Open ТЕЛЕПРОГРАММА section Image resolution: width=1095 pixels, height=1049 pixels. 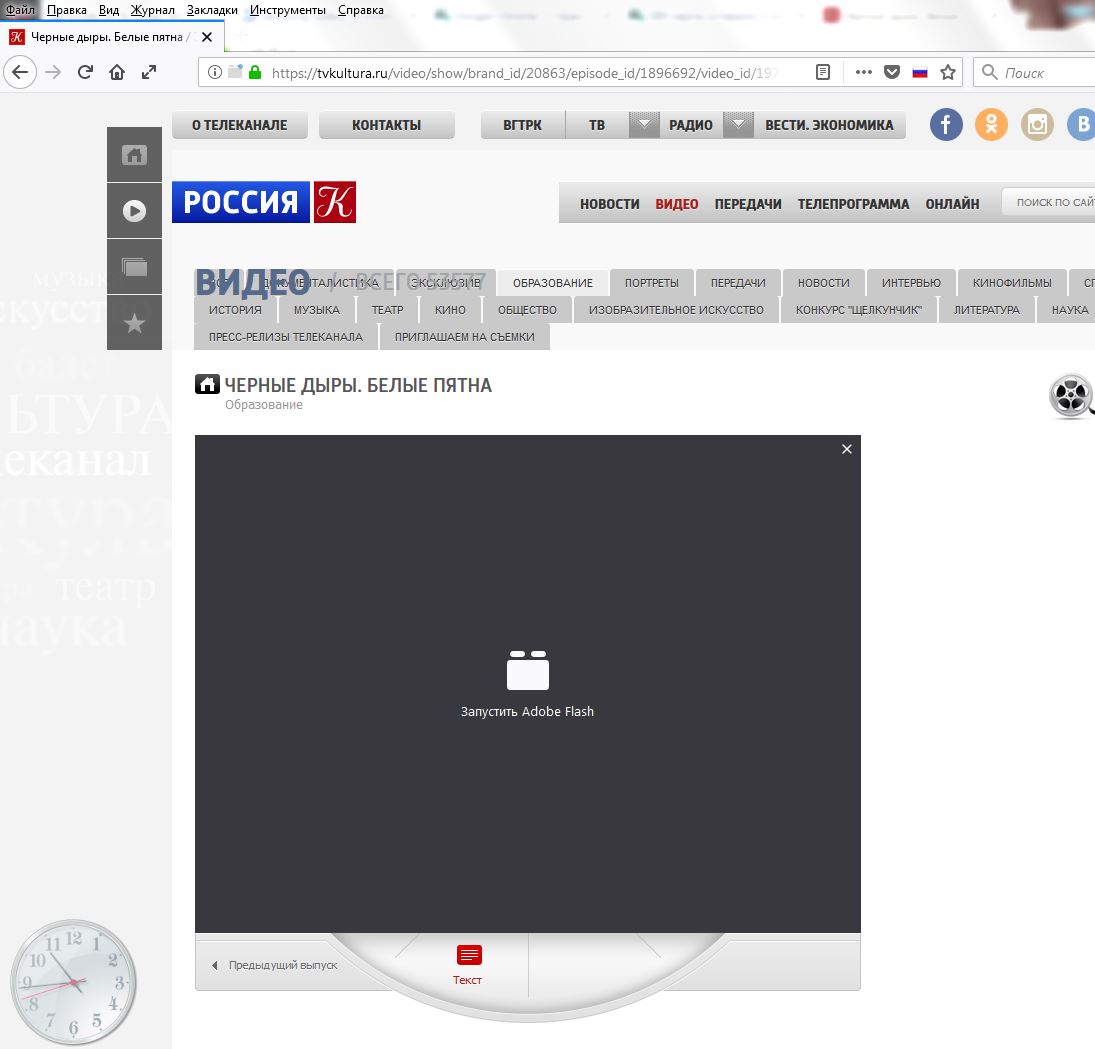coord(853,204)
